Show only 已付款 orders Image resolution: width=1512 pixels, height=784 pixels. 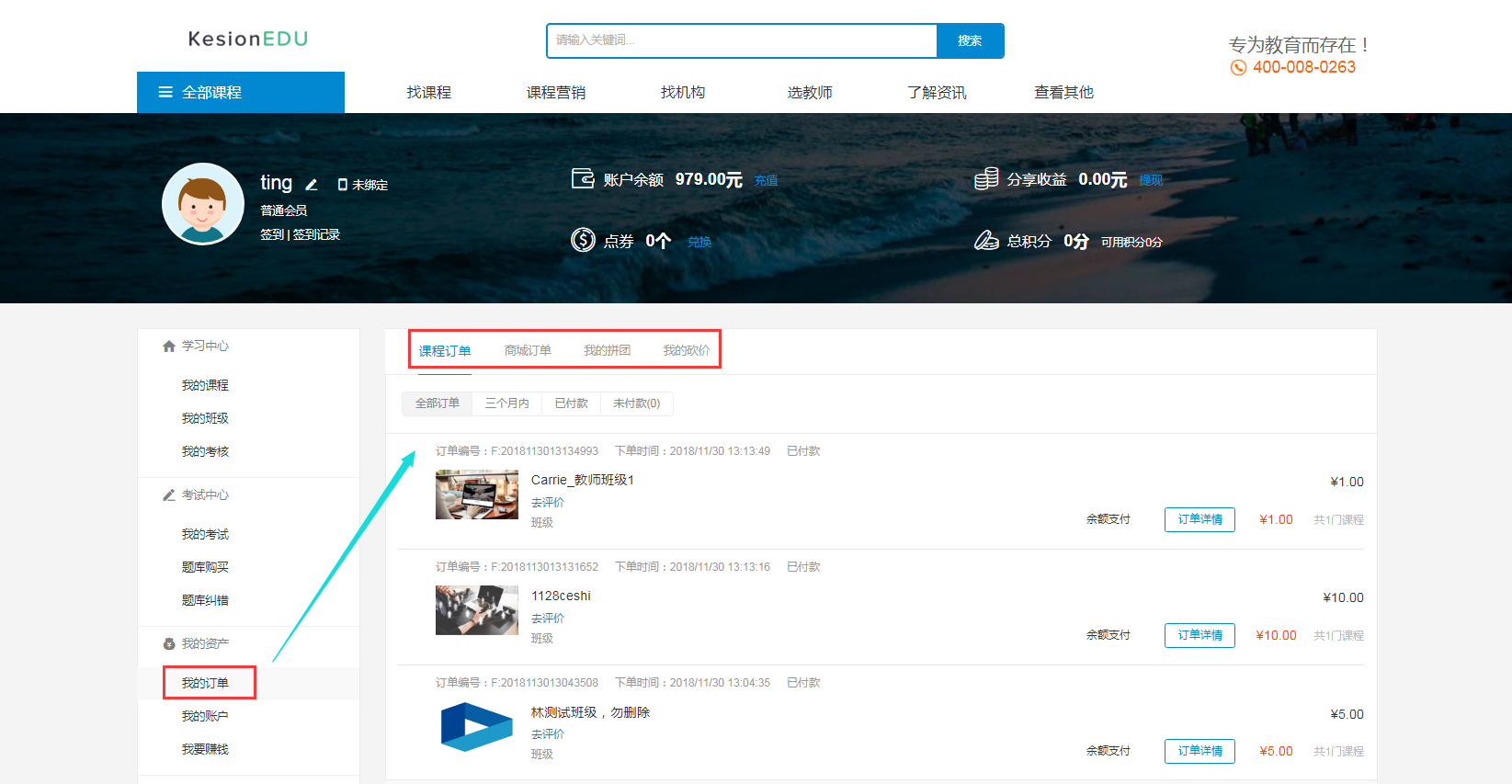coord(571,403)
